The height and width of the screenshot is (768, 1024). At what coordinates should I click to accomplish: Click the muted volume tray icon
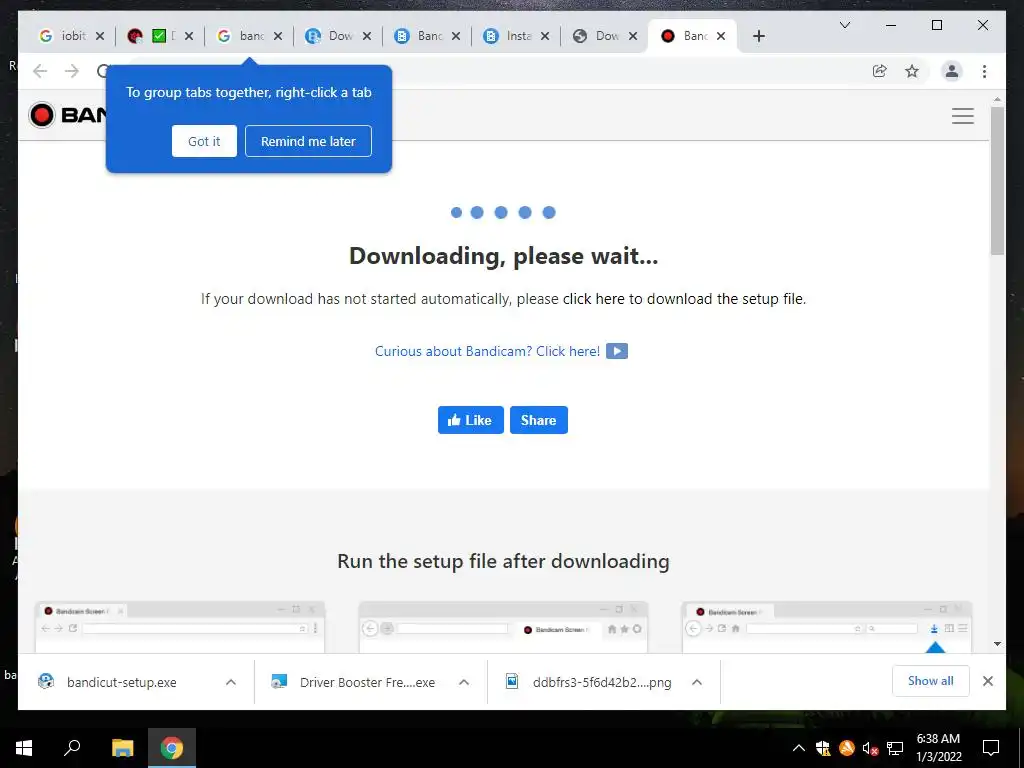pyautogui.click(x=871, y=748)
